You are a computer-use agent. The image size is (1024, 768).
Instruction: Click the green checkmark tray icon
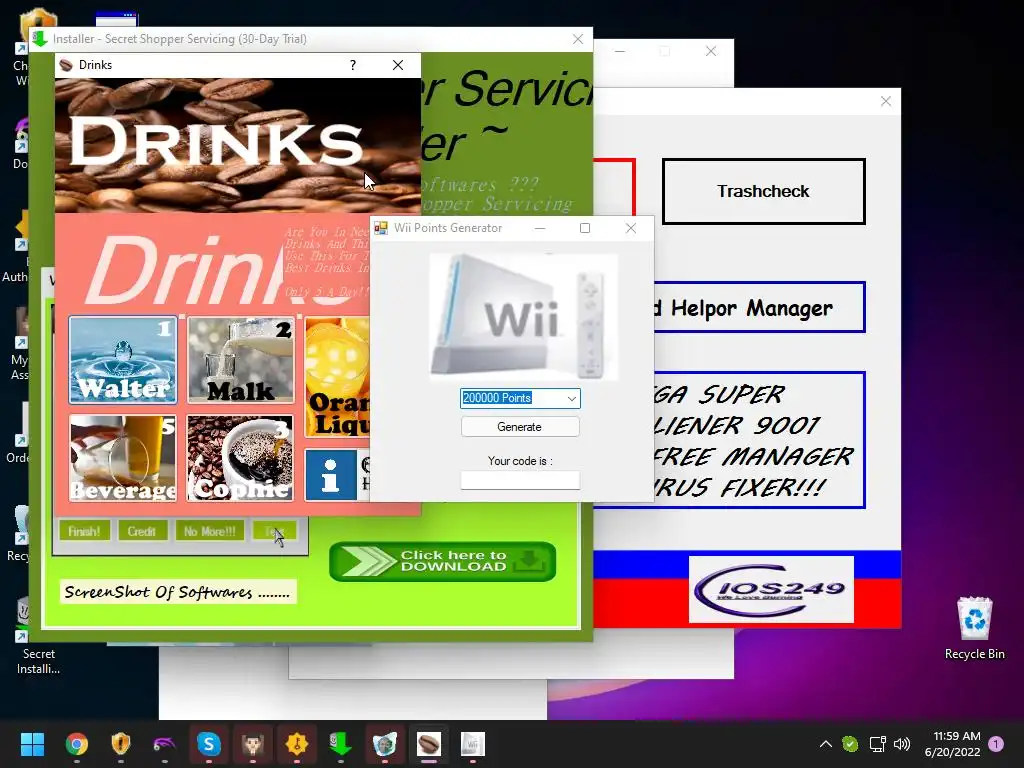[x=850, y=744]
